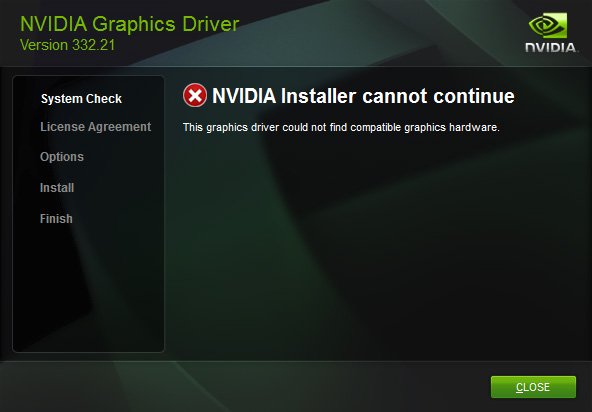Select the System Check step
The image size is (592, 412).
pos(81,99)
